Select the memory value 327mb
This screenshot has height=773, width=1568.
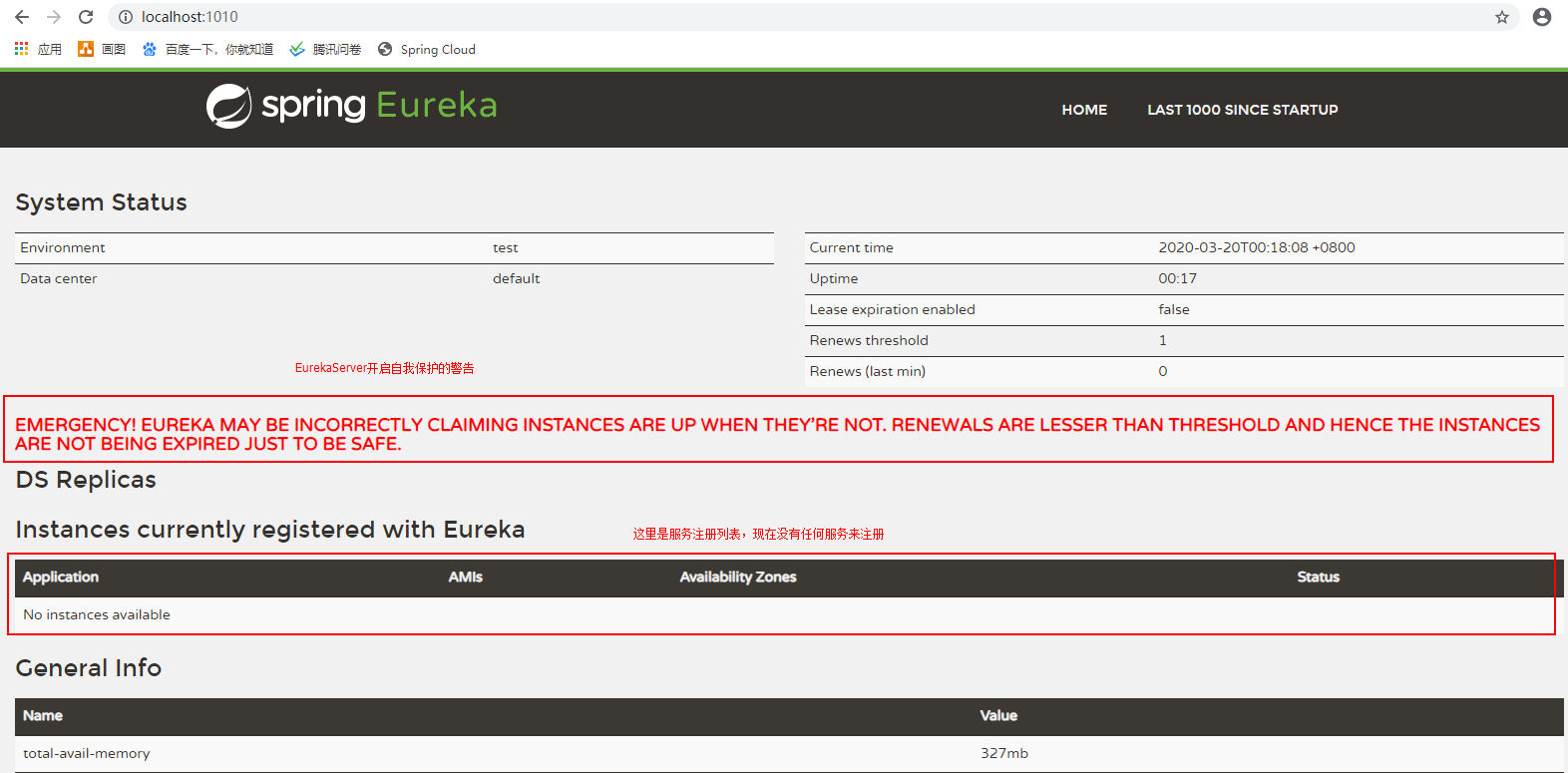tap(1004, 753)
